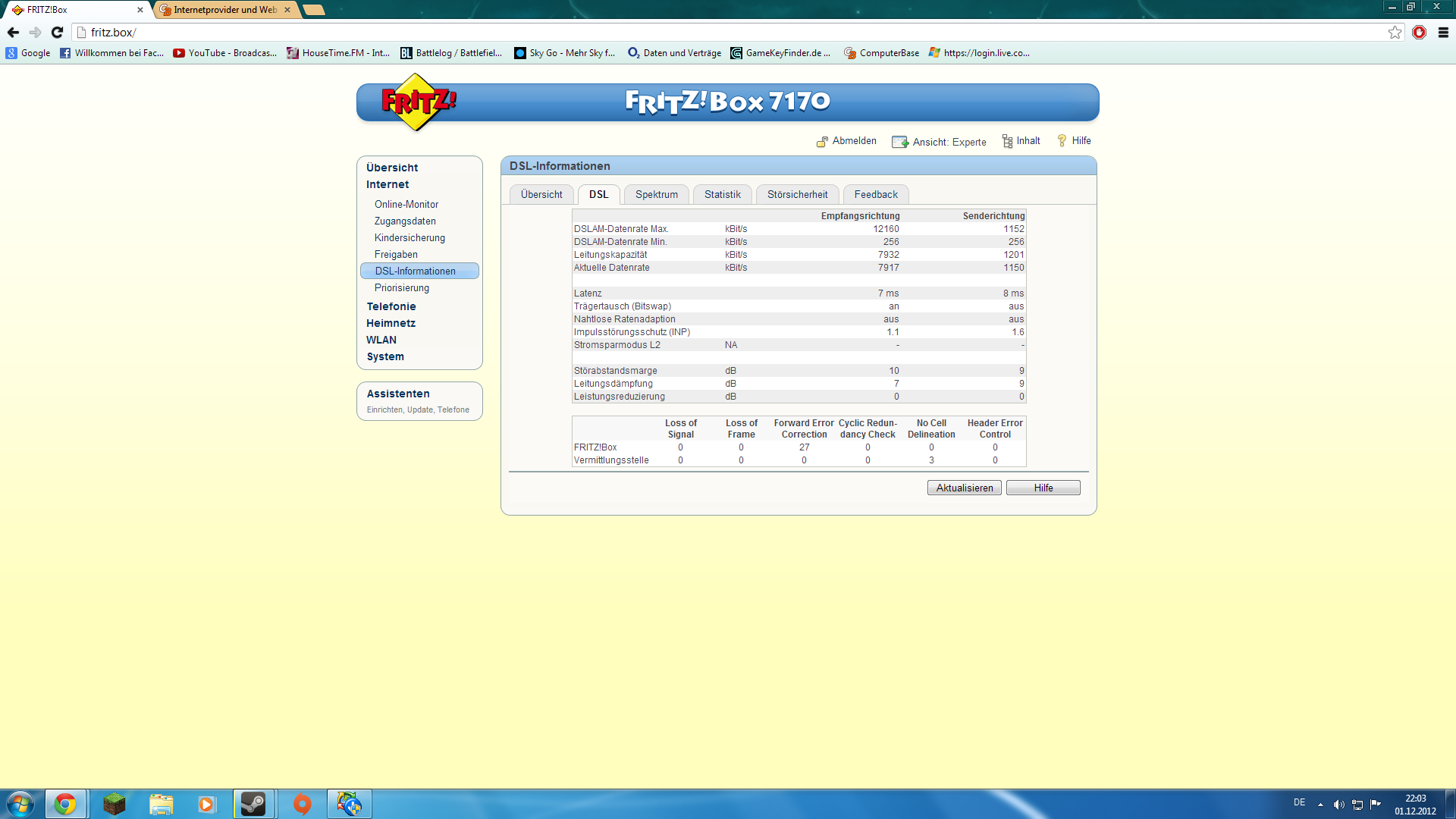The image size is (1456, 819).
Task: Switch to the Internetprovider browser tab
Action: coord(225,10)
